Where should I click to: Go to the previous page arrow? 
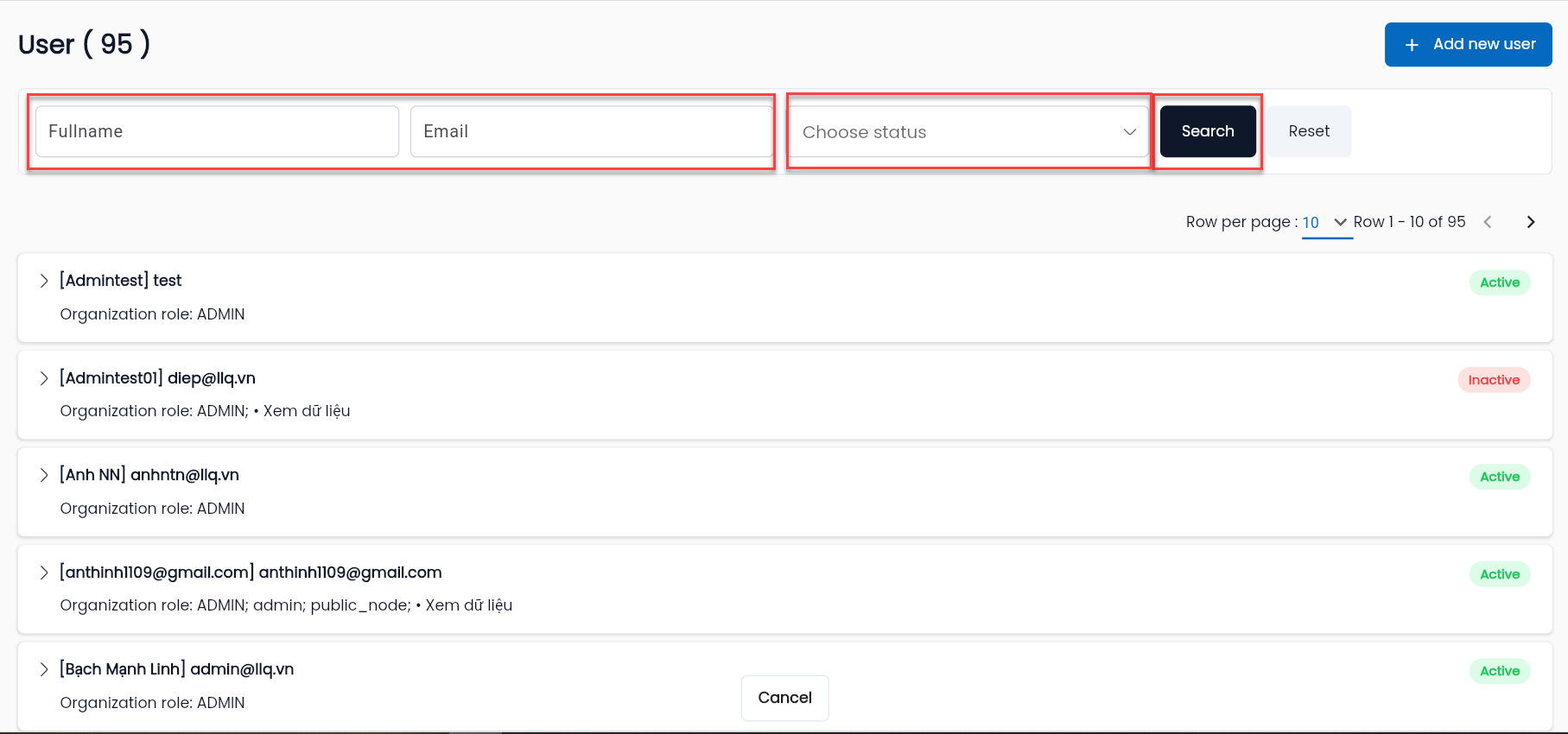(1488, 222)
